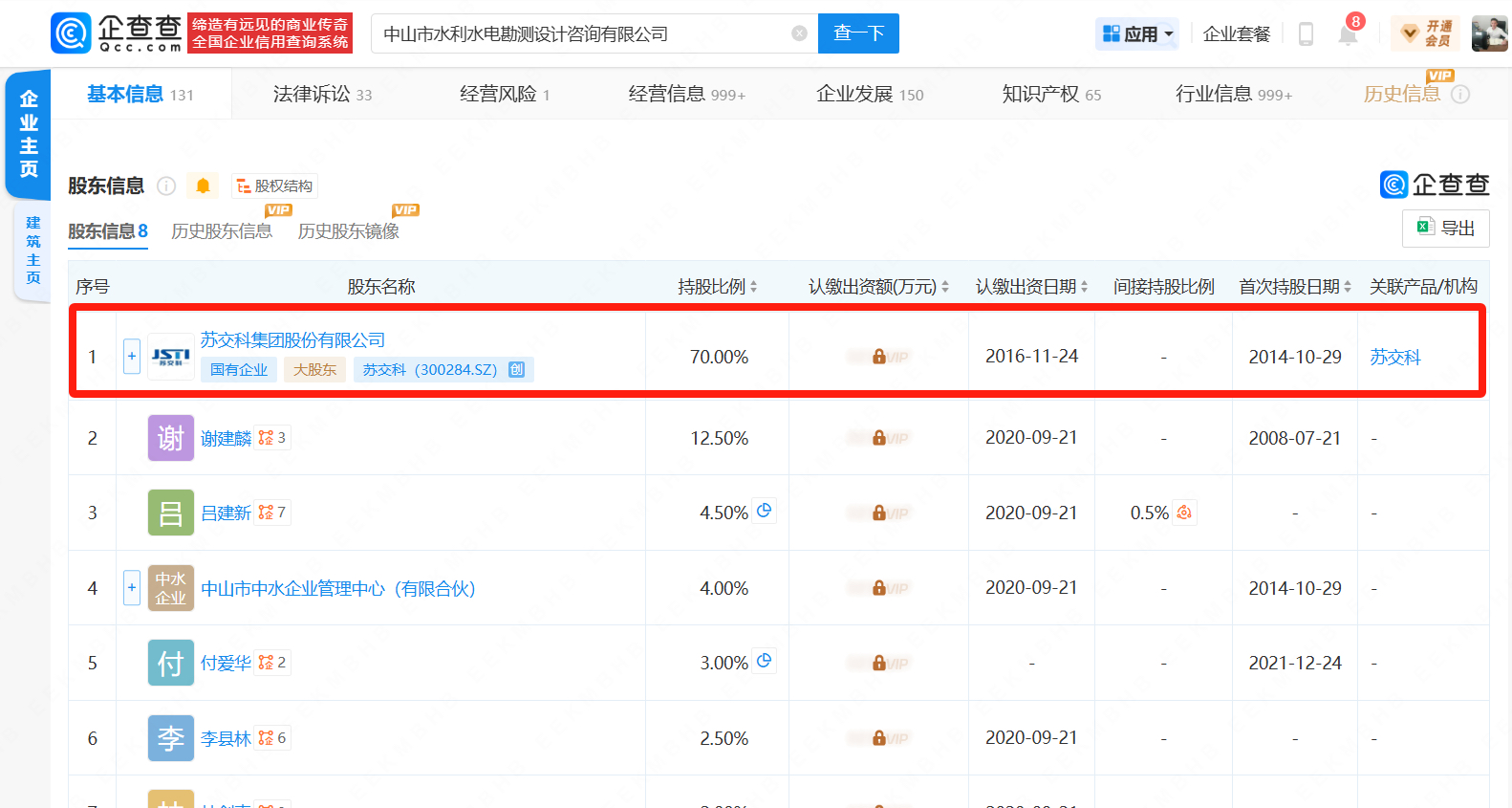Click the Qichacha logo in header

(117, 33)
